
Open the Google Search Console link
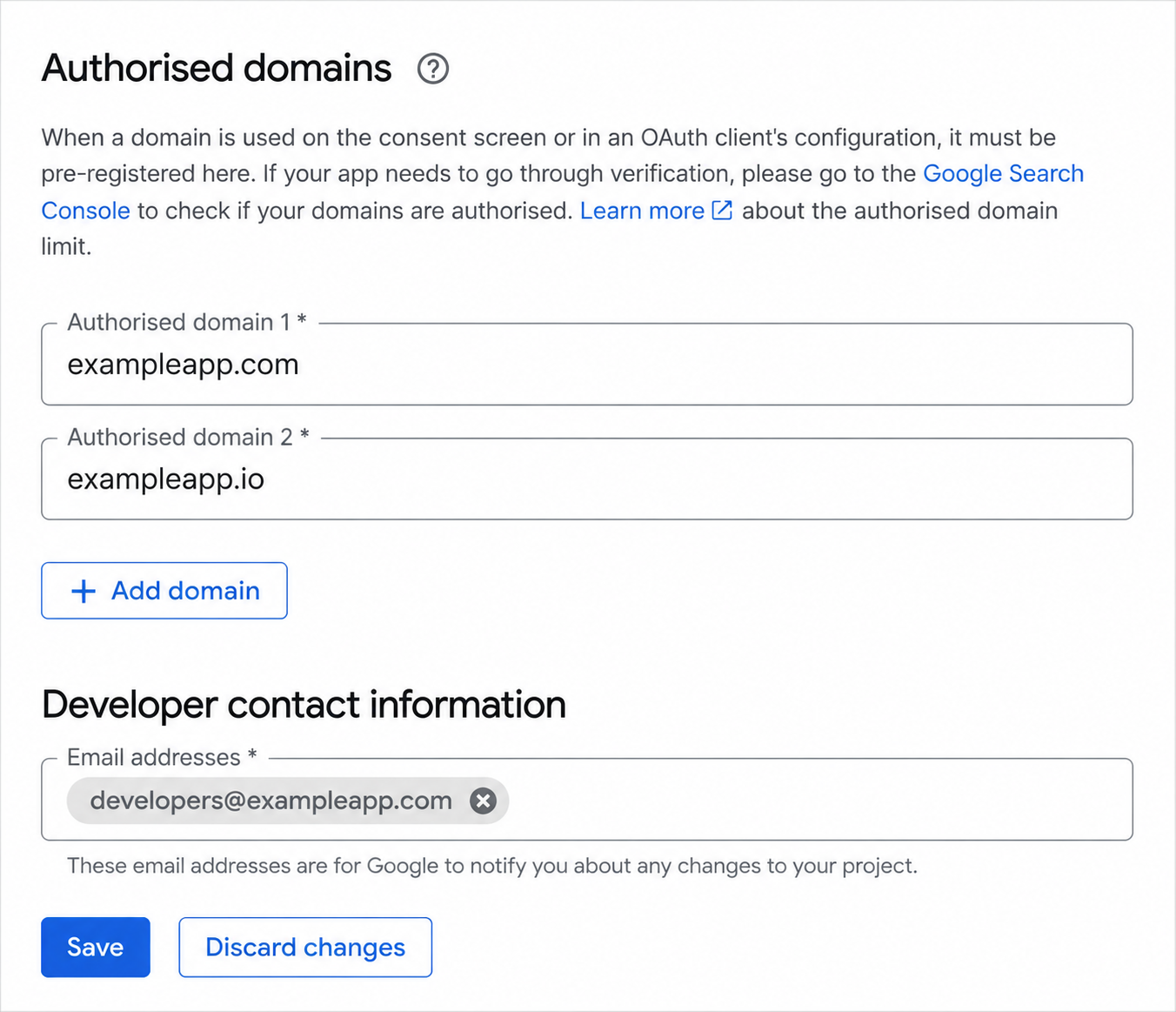click(x=1003, y=174)
